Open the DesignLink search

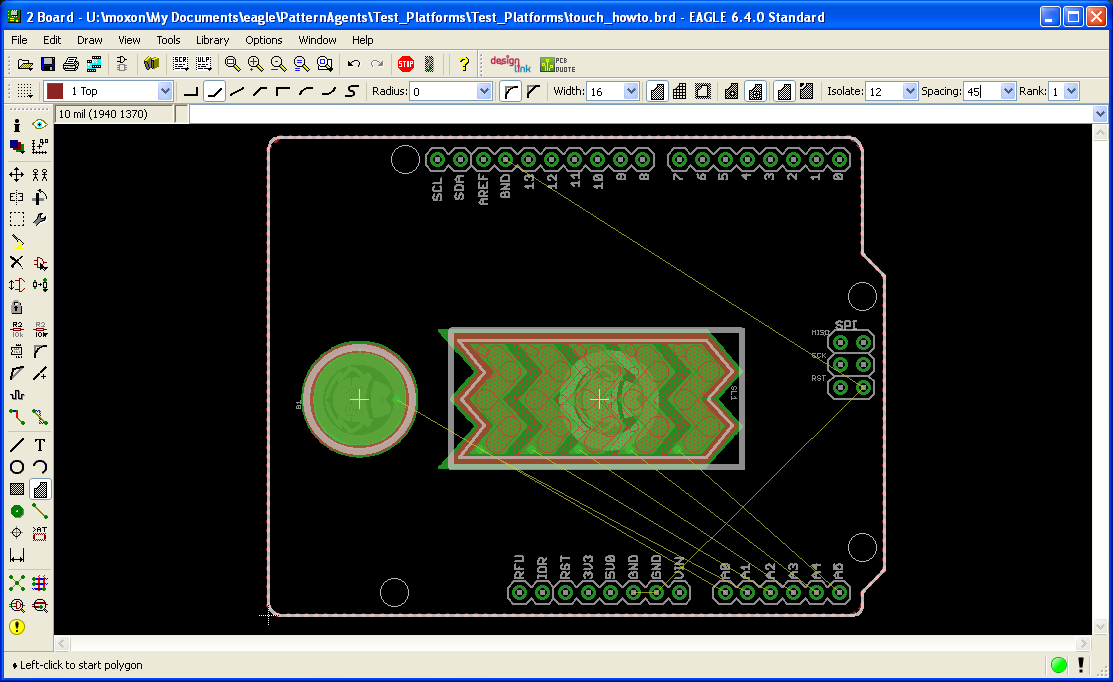(x=510, y=65)
